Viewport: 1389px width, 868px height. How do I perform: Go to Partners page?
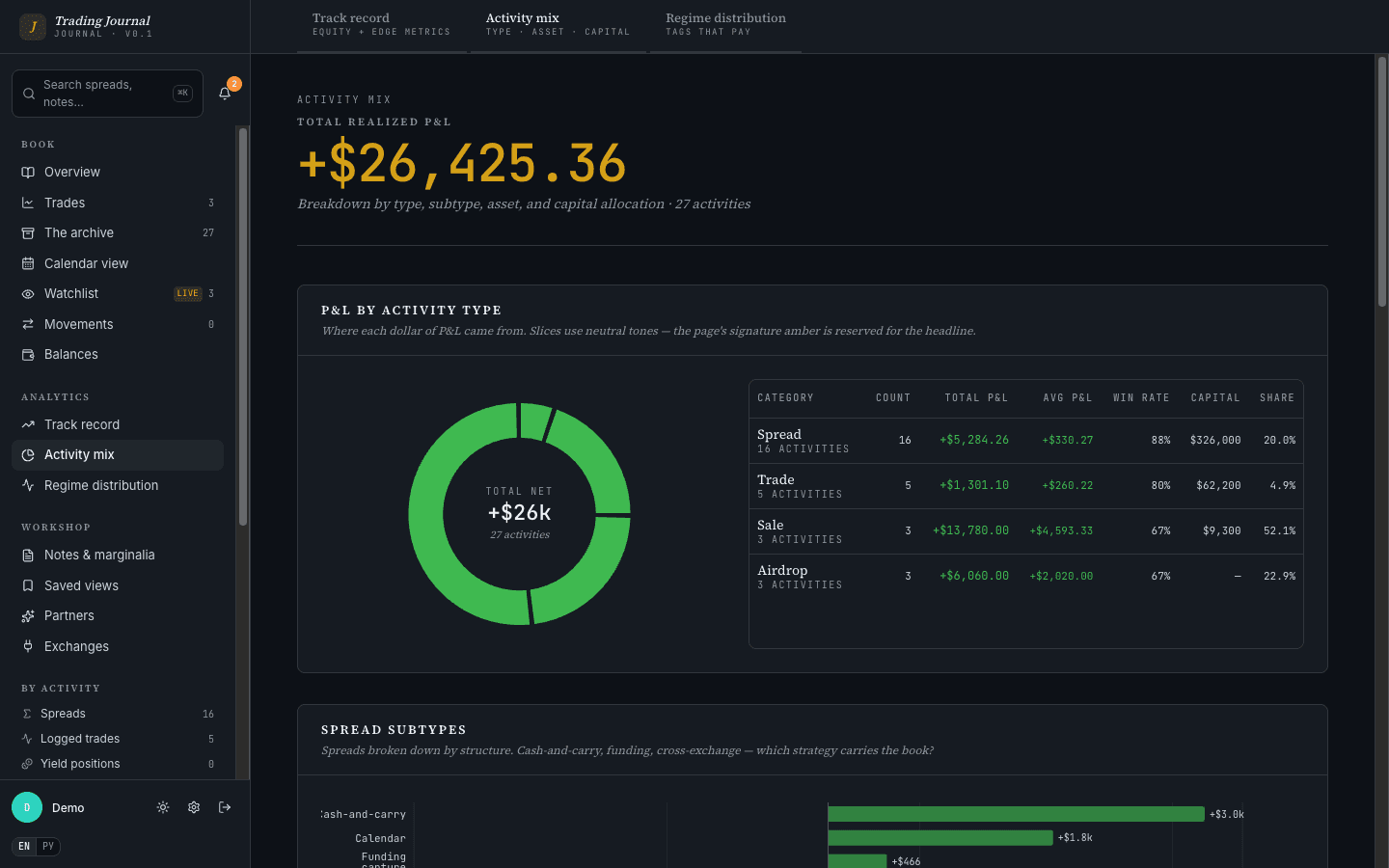118,615
